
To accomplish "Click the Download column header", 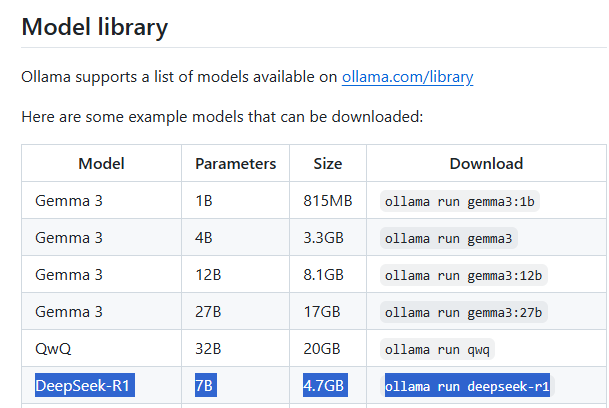I will tap(486, 164).
